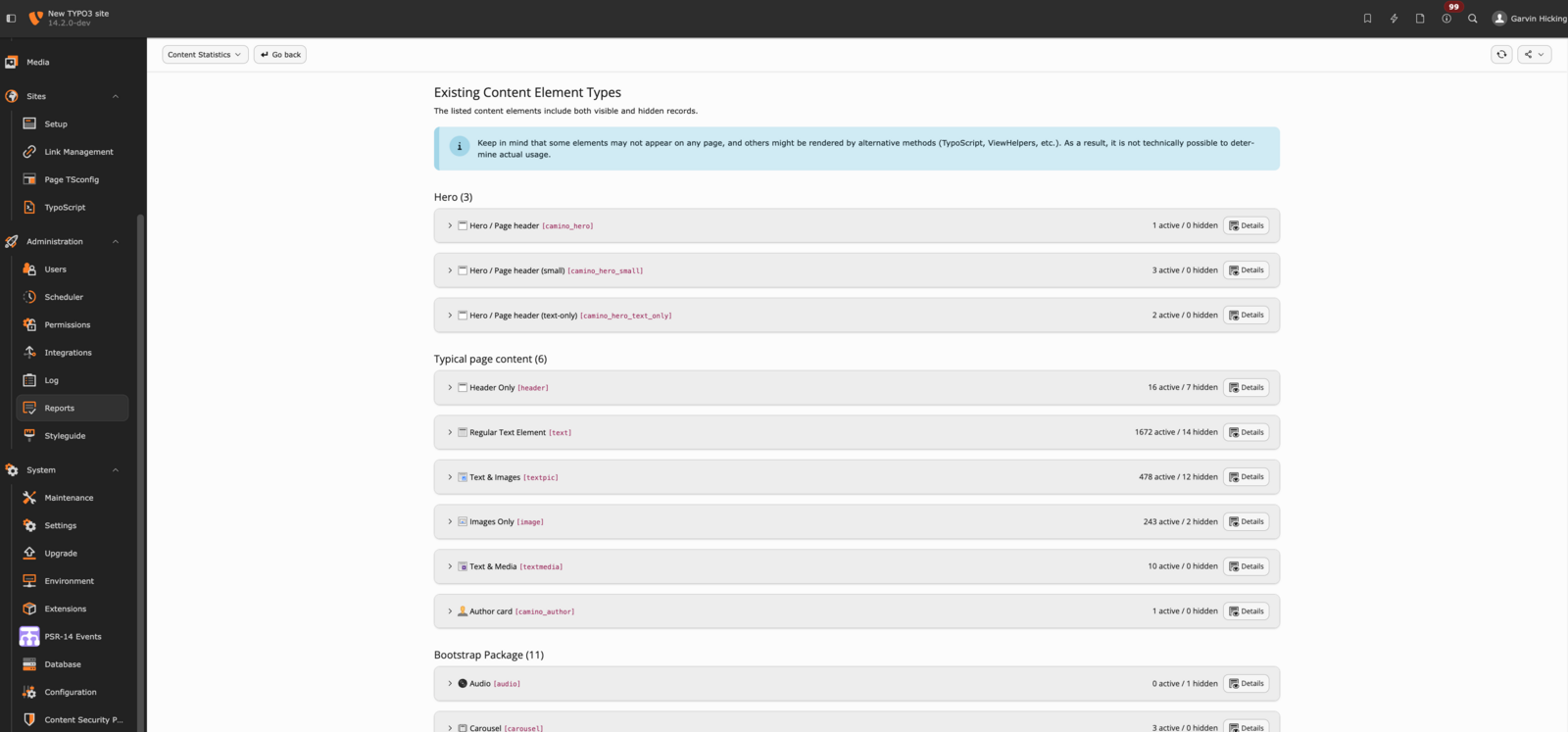
Task: Expand the Regular Text Element row
Action: point(450,432)
